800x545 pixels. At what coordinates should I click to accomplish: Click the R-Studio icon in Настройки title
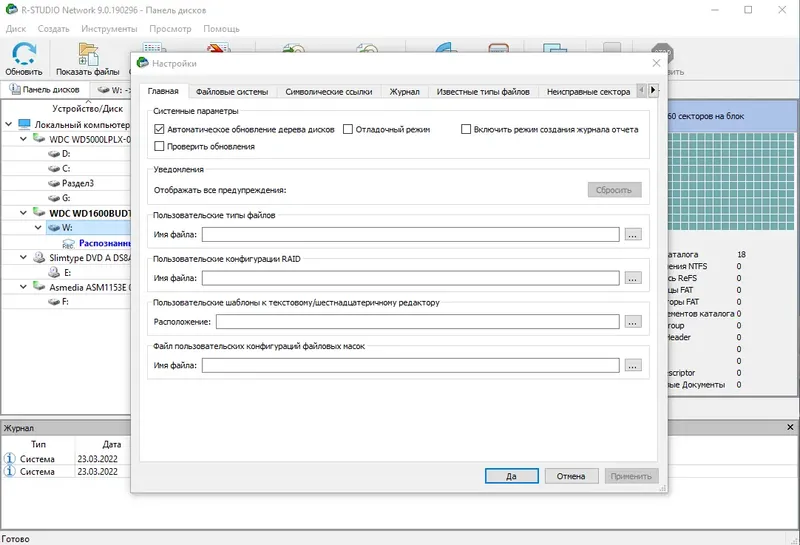point(142,63)
